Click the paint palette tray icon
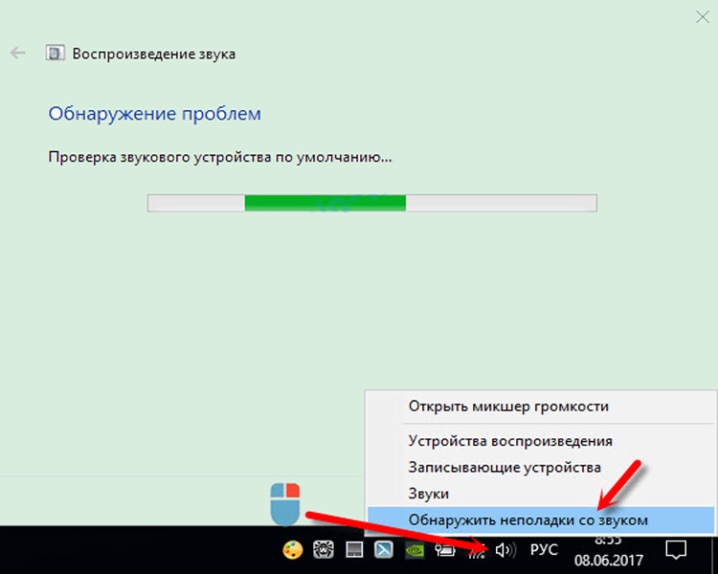 point(293,550)
